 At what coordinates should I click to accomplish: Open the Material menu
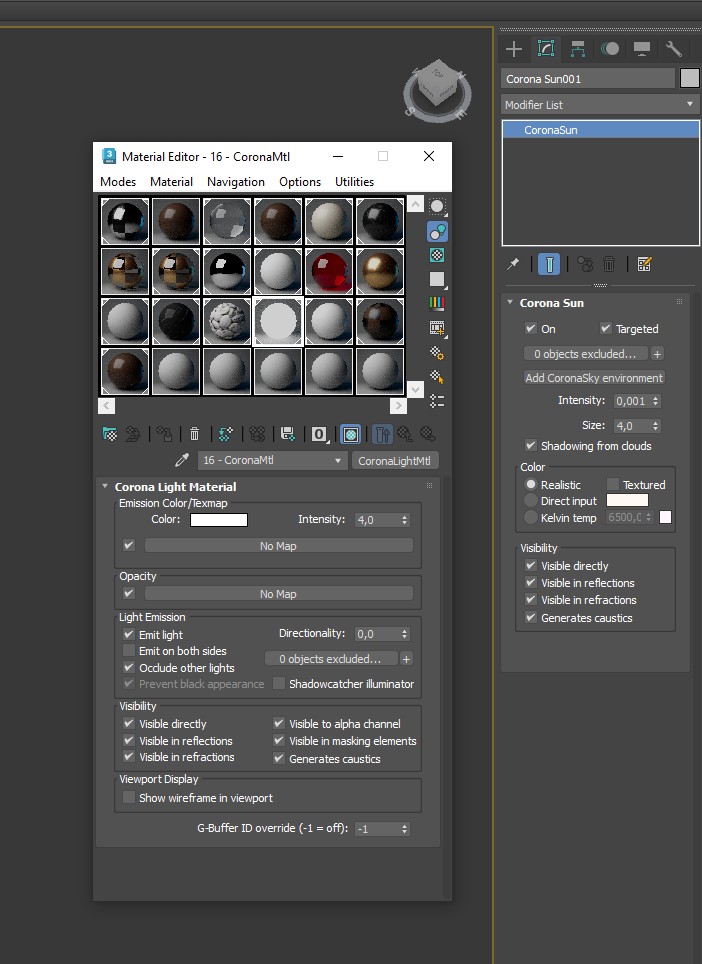click(172, 181)
